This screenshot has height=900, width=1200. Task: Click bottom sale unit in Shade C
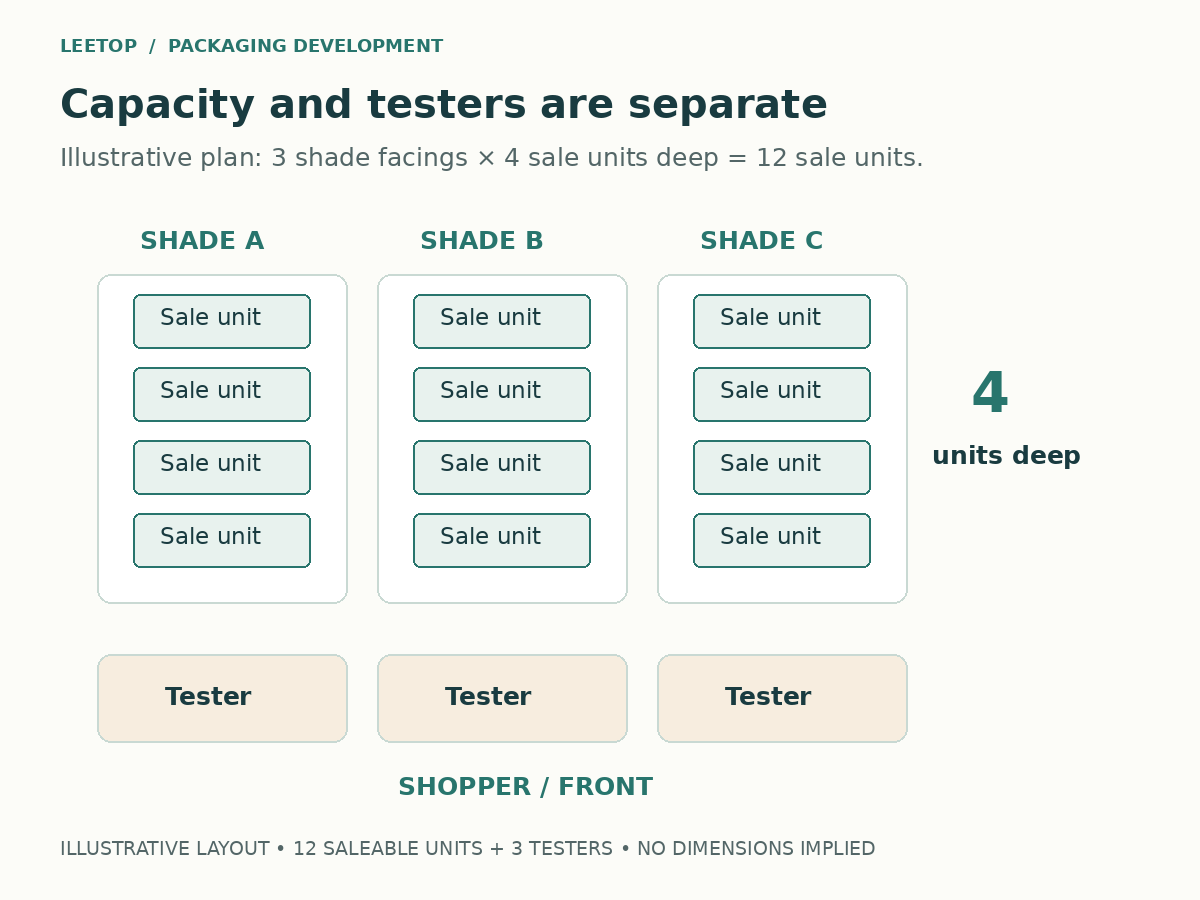point(782,540)
